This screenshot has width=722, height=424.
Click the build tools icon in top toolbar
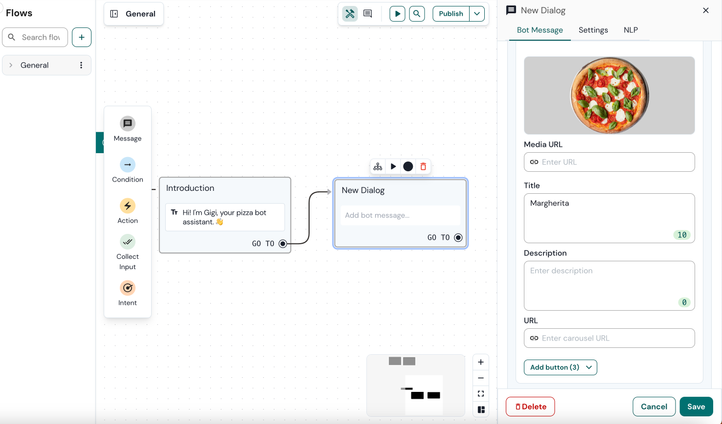click(x=350, y=14)
